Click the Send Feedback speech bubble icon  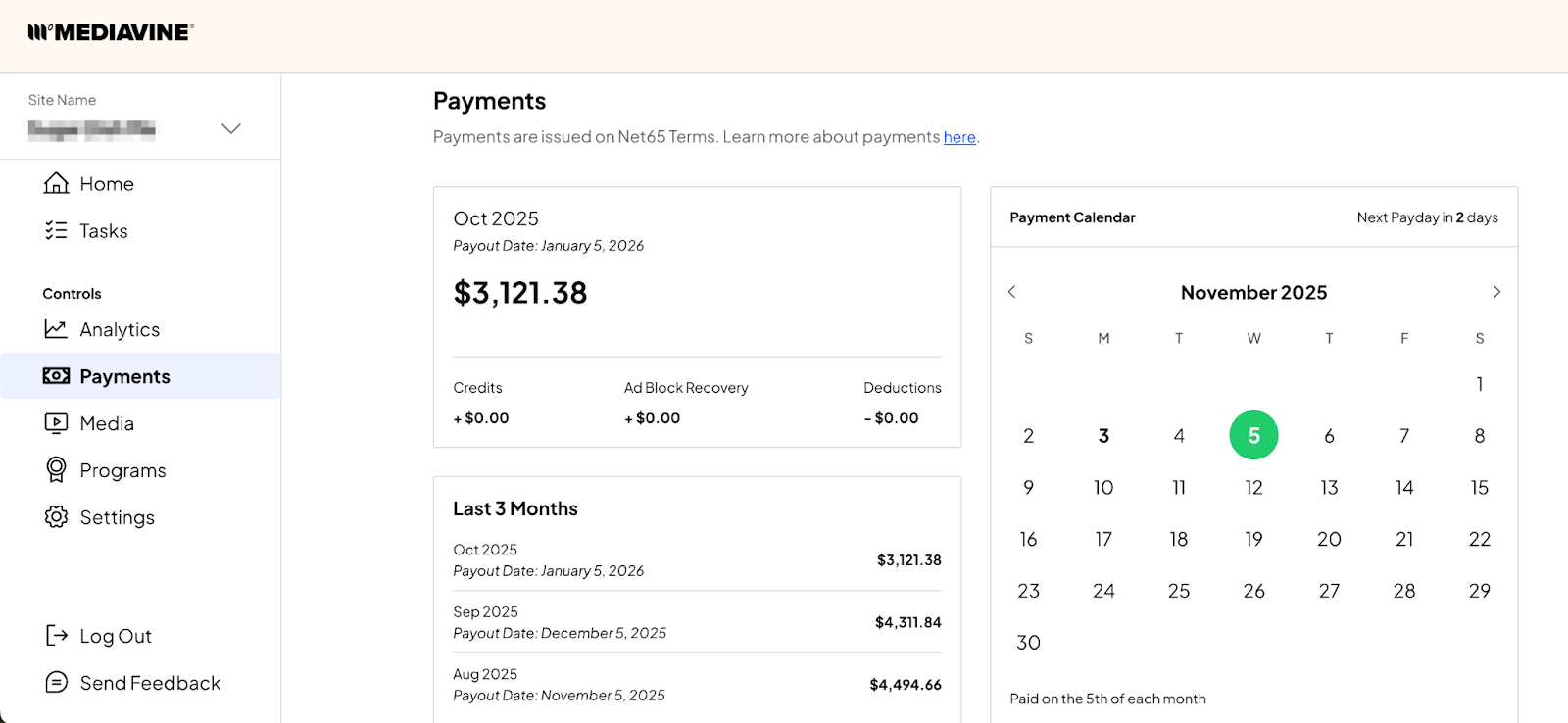[56, 683]
